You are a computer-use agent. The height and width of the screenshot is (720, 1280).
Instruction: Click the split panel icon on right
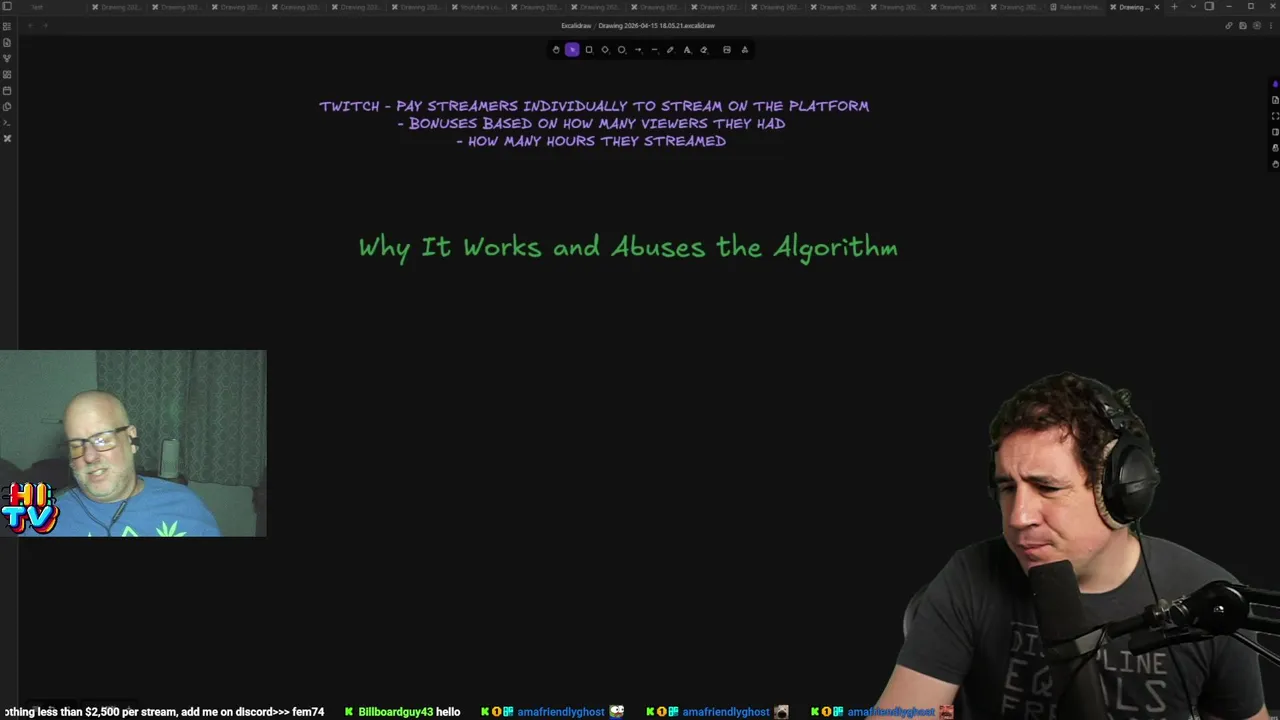tap(1275, 132)
